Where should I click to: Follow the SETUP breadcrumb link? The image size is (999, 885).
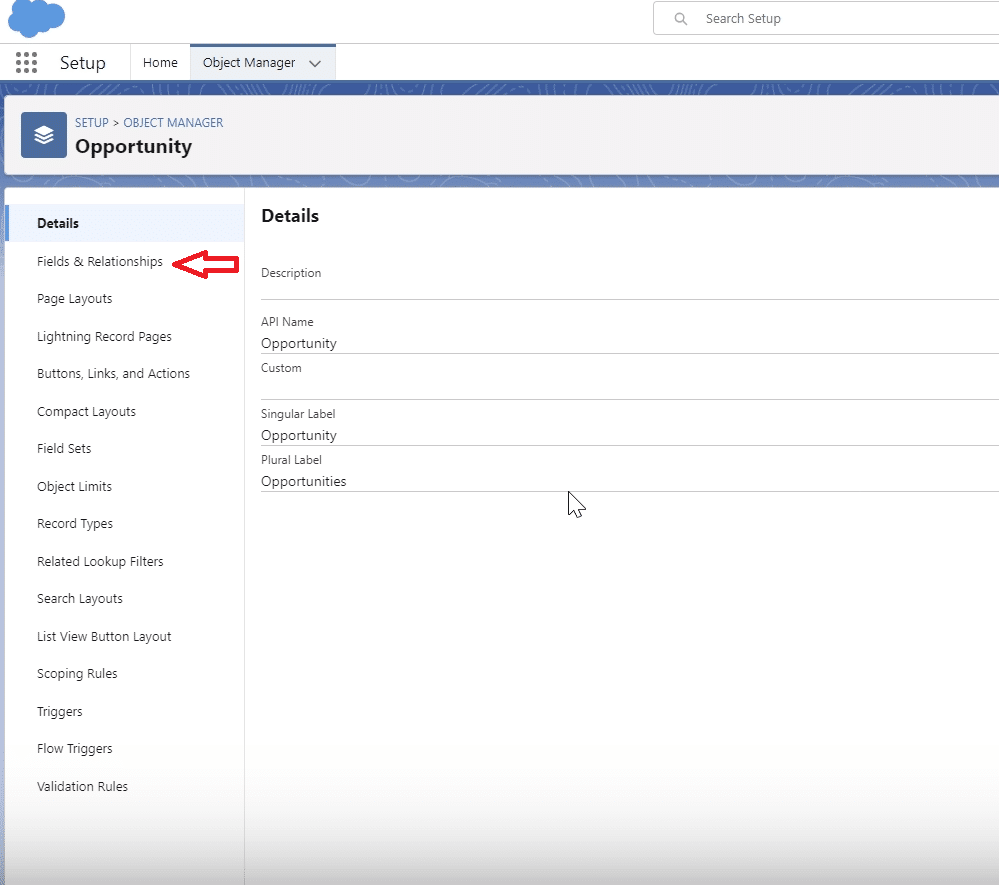[x=92, y=122]
